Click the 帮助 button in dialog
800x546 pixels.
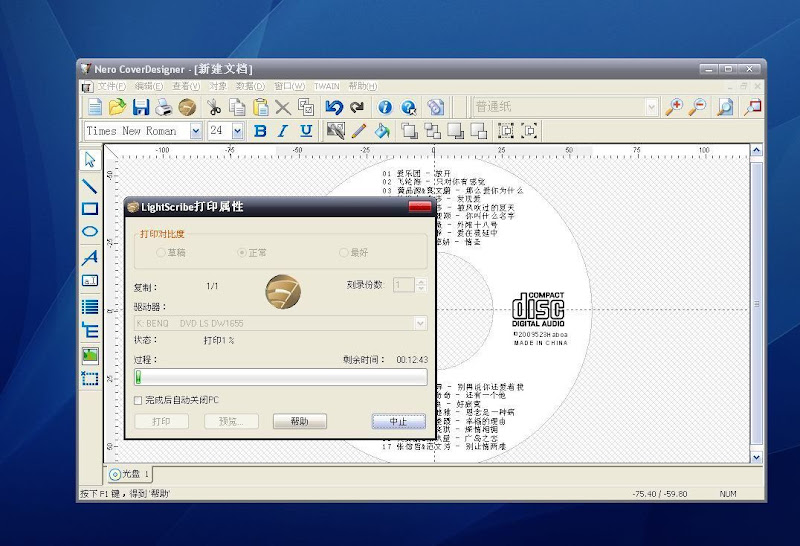tap(299, 422)
